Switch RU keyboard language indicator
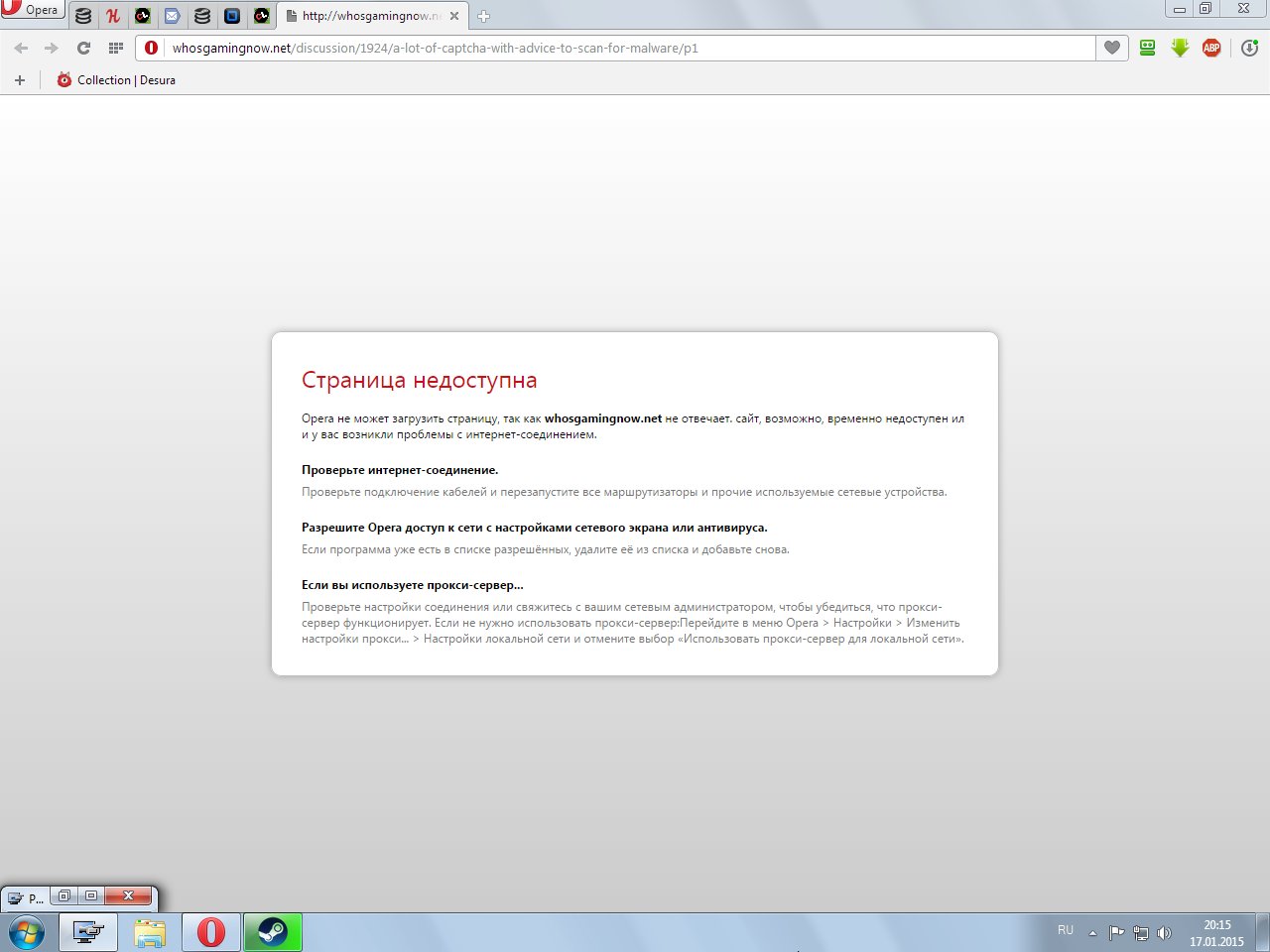 pyautogui.click(x=1066, y=931)
